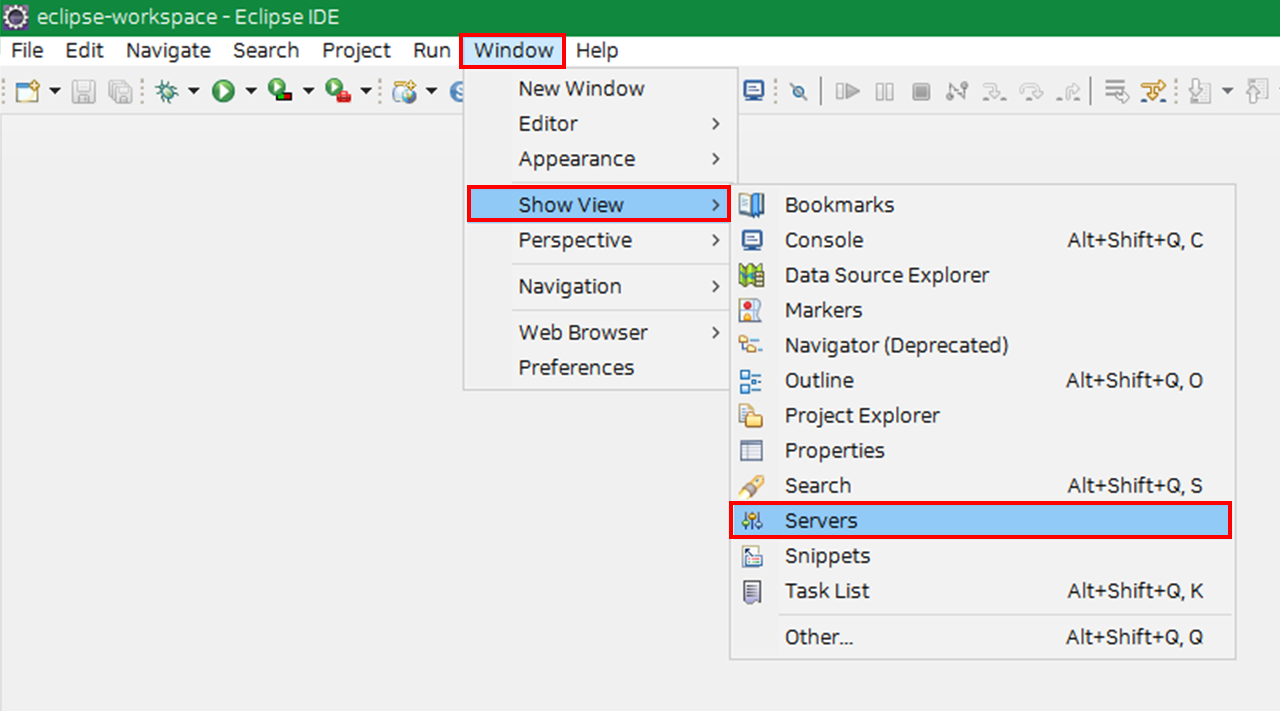Click the globe new web project icon
Viewport: 1280px width, 711px height.
[x=404, y=92]
